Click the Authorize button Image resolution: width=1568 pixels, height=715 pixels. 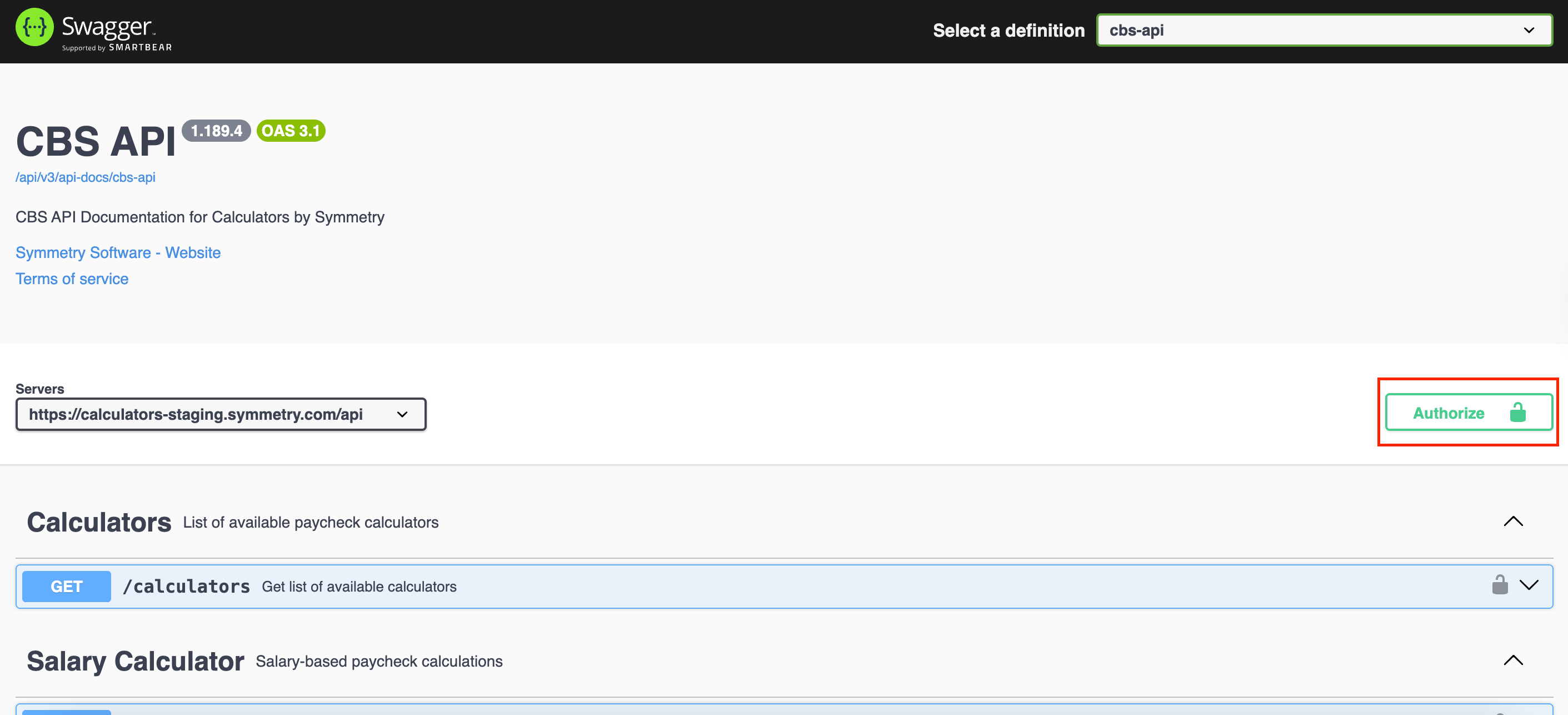pyautogui.click(x=1469, y=413)
